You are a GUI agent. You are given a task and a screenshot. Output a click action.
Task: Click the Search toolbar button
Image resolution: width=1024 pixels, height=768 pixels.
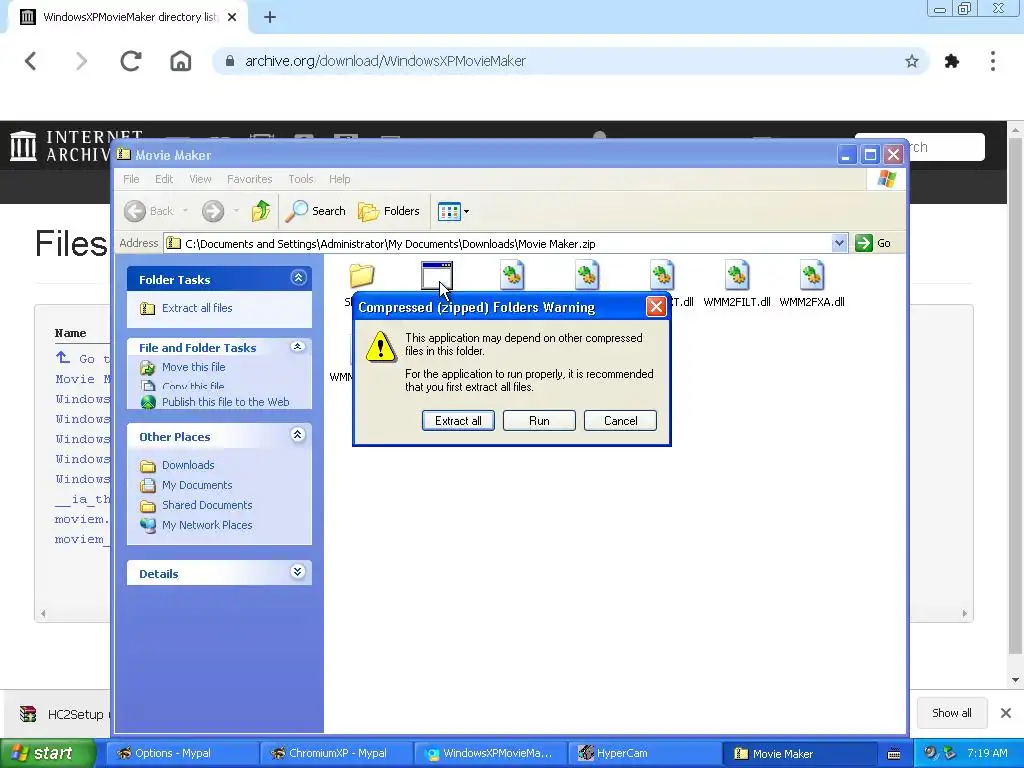(x=315, y=211)
